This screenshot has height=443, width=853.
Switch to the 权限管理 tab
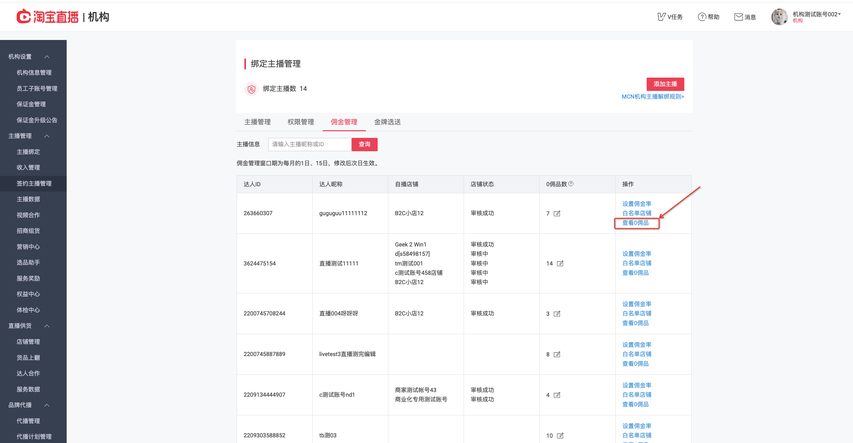click(301, 122)
